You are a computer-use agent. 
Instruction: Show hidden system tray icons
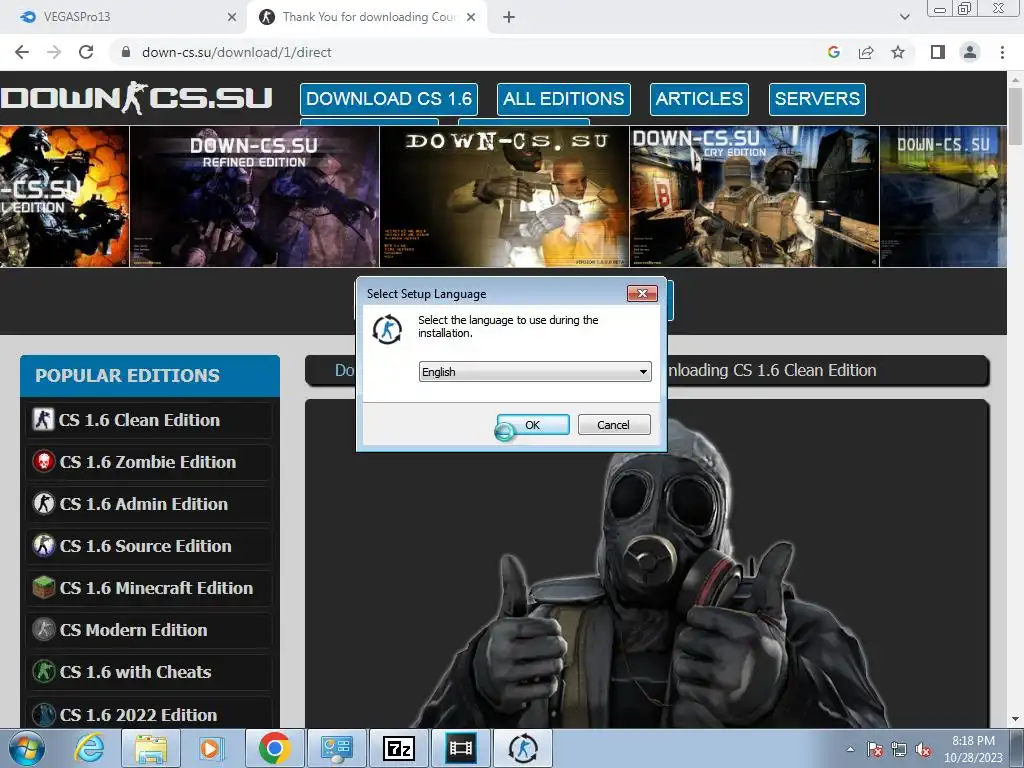850,749
